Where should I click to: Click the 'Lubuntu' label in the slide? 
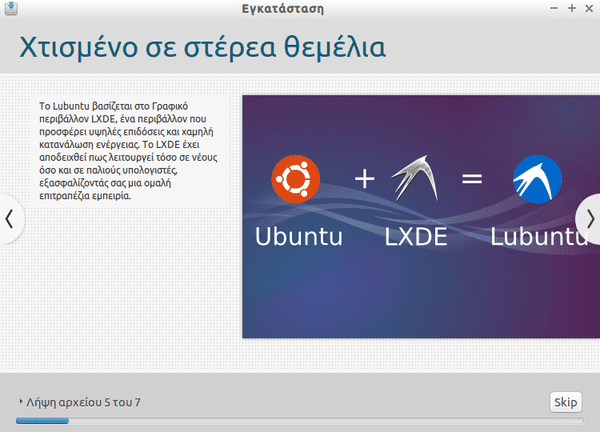click(539, 236)
